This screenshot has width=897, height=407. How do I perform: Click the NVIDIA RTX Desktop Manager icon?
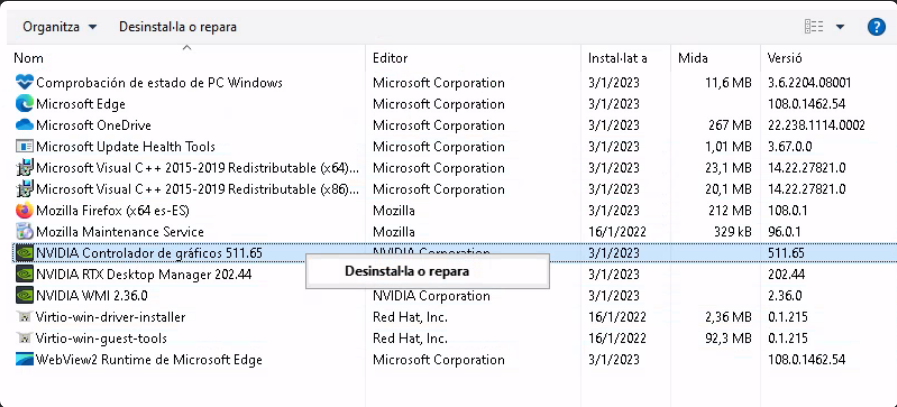(25, 274)
